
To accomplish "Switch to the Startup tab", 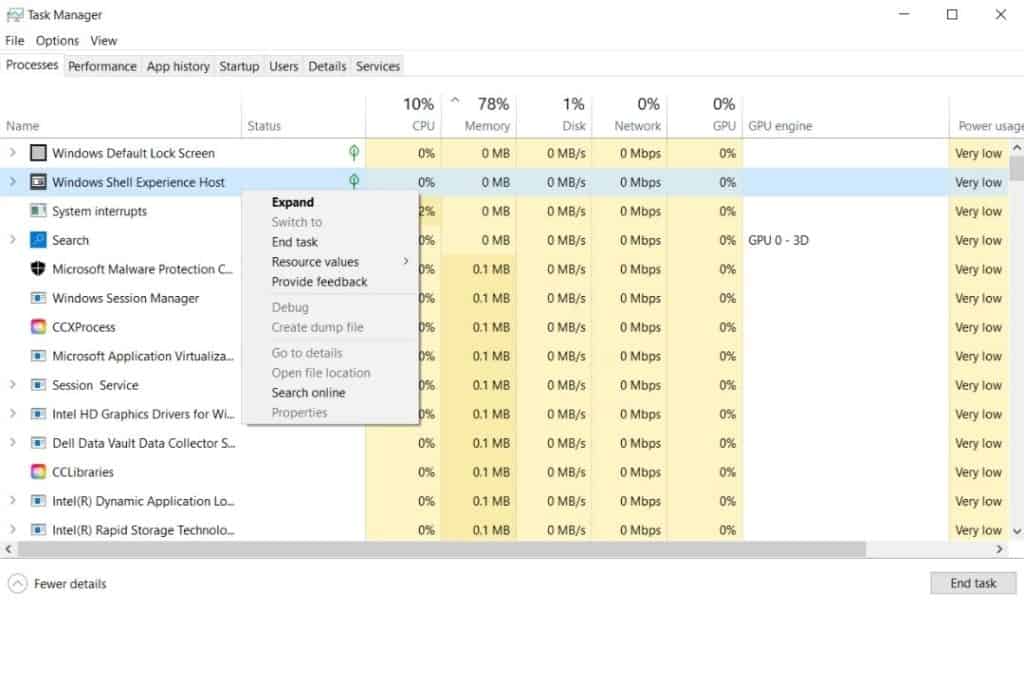I will pos(239,66).
